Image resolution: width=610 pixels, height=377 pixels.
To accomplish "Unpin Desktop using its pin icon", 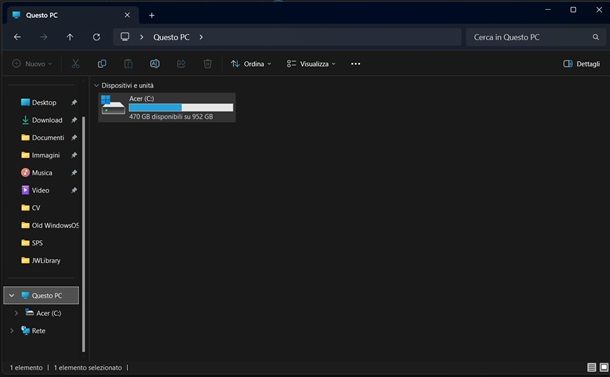I will click(x=74, y=102).
